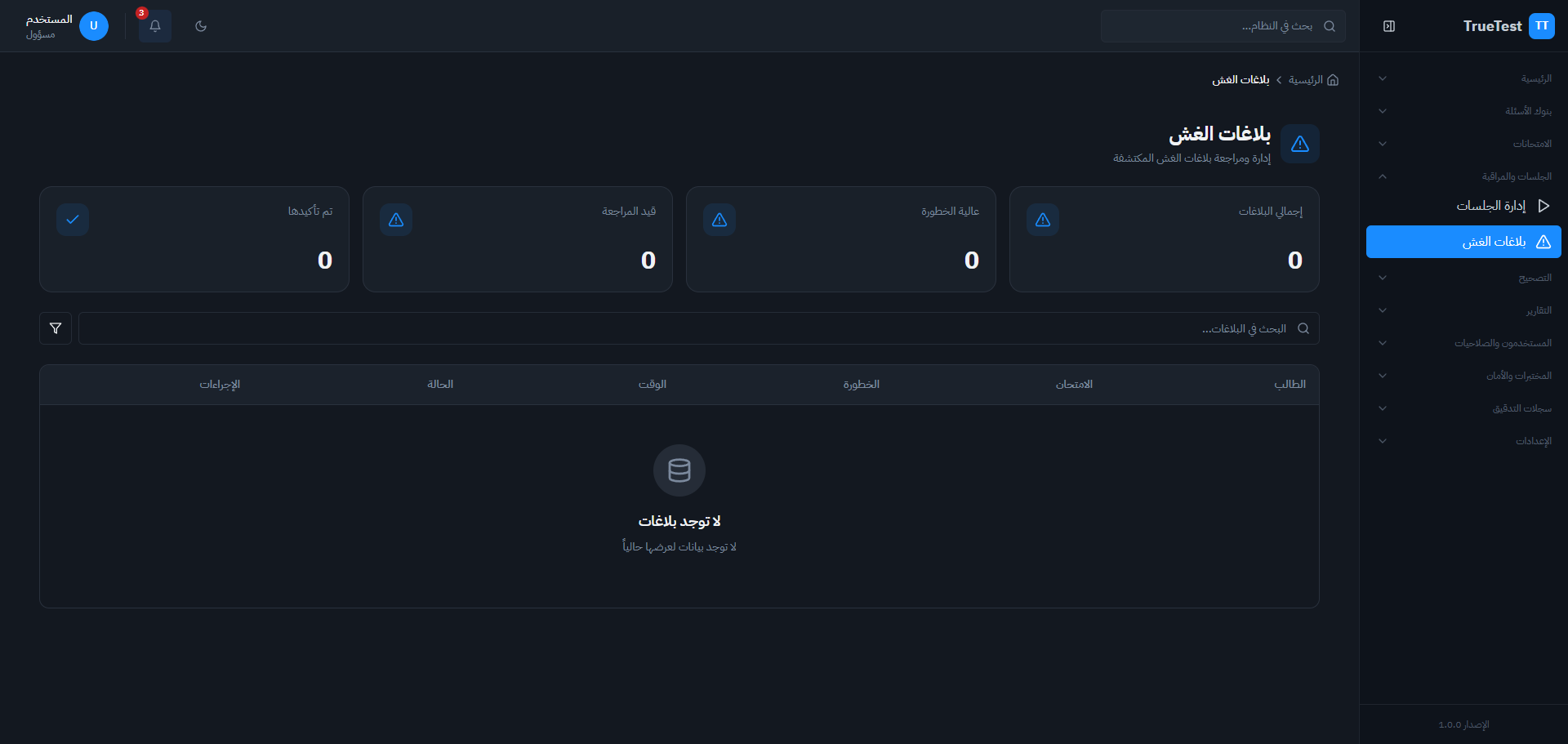
Task: Click إجمالي البلاغات card label
Action: coord(1271,212)
